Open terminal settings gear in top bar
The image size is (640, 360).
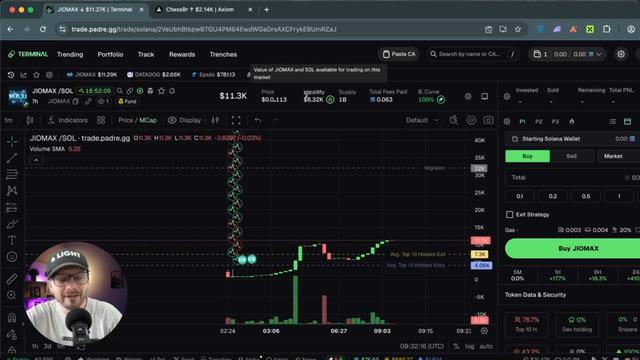coord(621,54)
